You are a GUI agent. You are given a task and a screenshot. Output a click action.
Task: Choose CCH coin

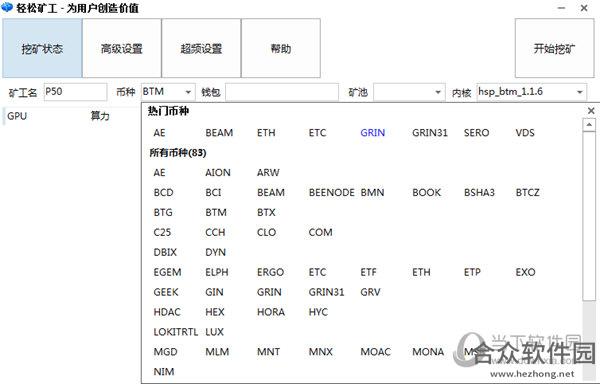(215, 232)
